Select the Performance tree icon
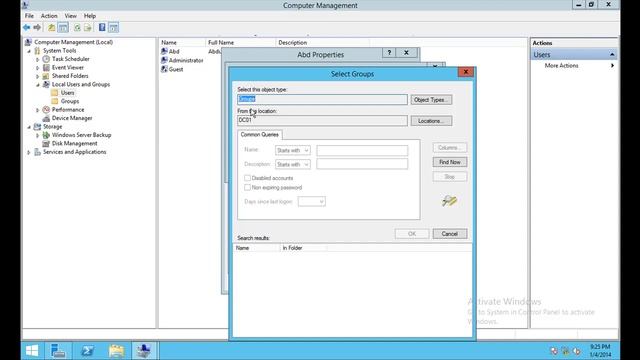Screen dimensions: 640x360 pyautogui.click(x=46, y=110)
